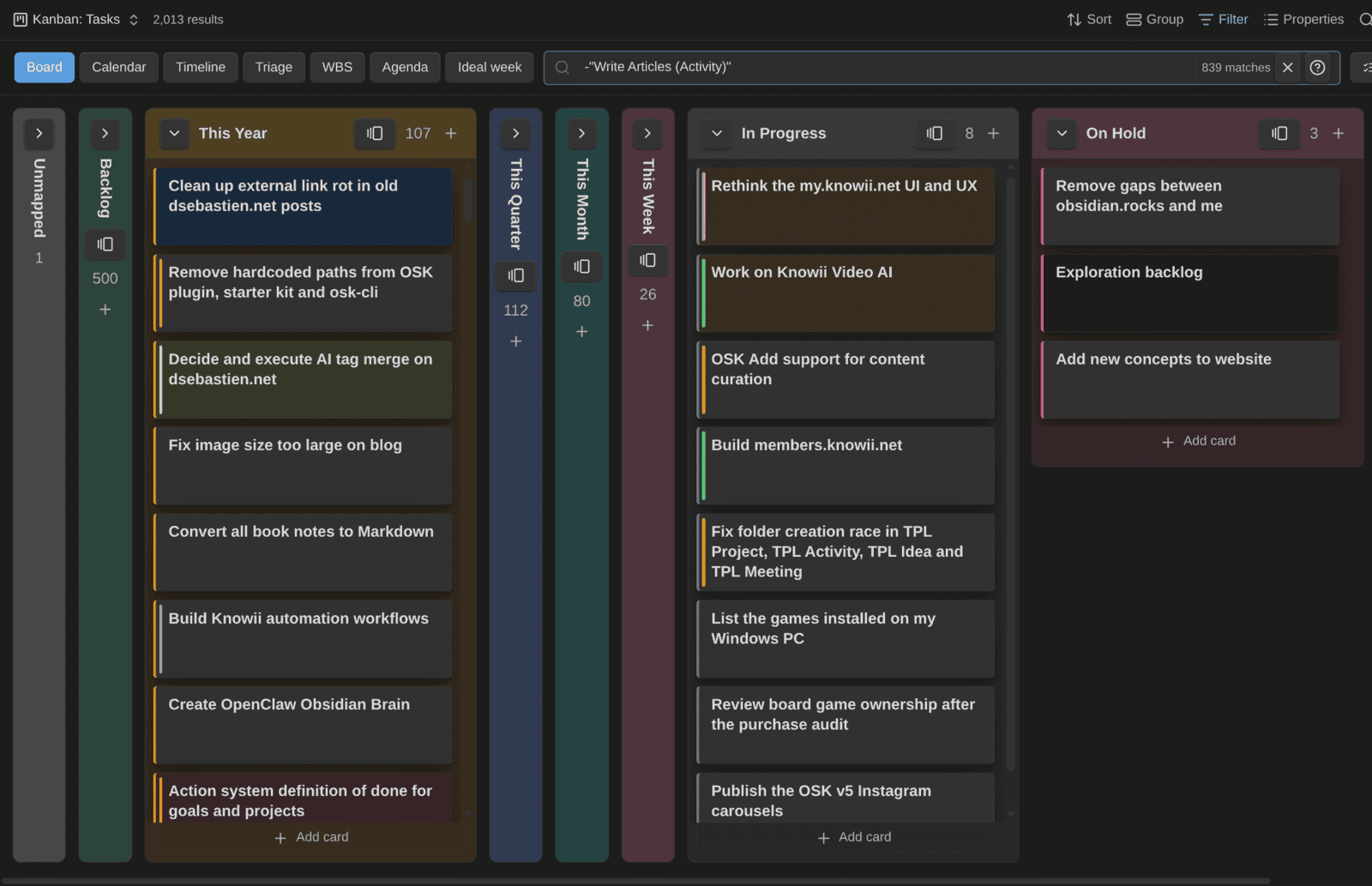Open the Filter panel
The height and width of the screenshot is (886, 1372).
[1223, 19]
